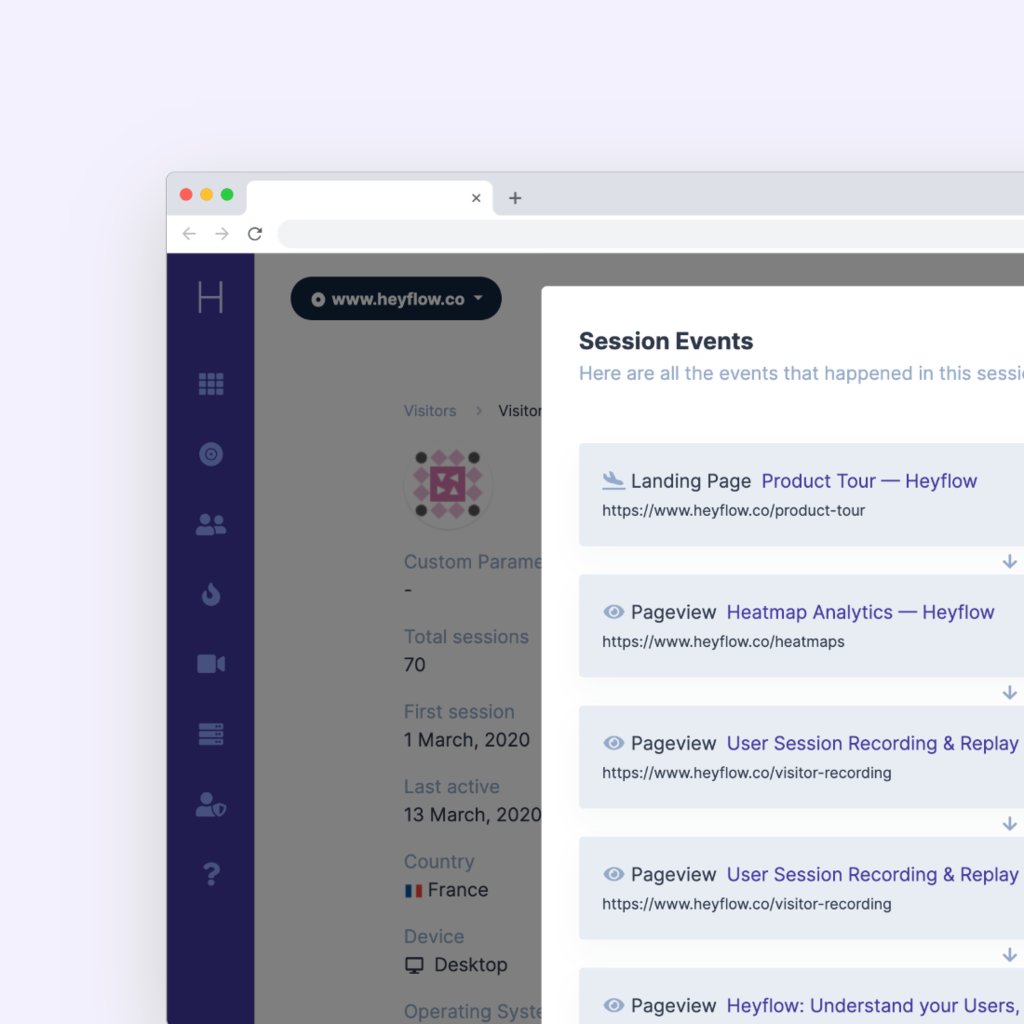The image size is (1024, 1024).
Task: Open the recordings video camera icon
Action: pyautogui.click(x=210, y=664)
